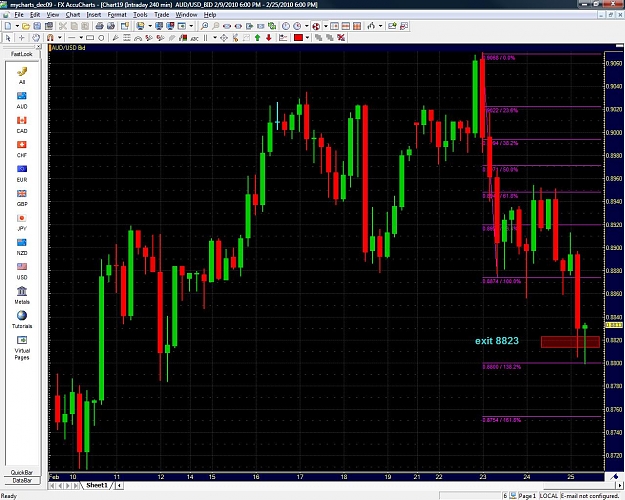The image size is (625, 500).
Task: Click the first clock icon
Action: tap(286, 26)
